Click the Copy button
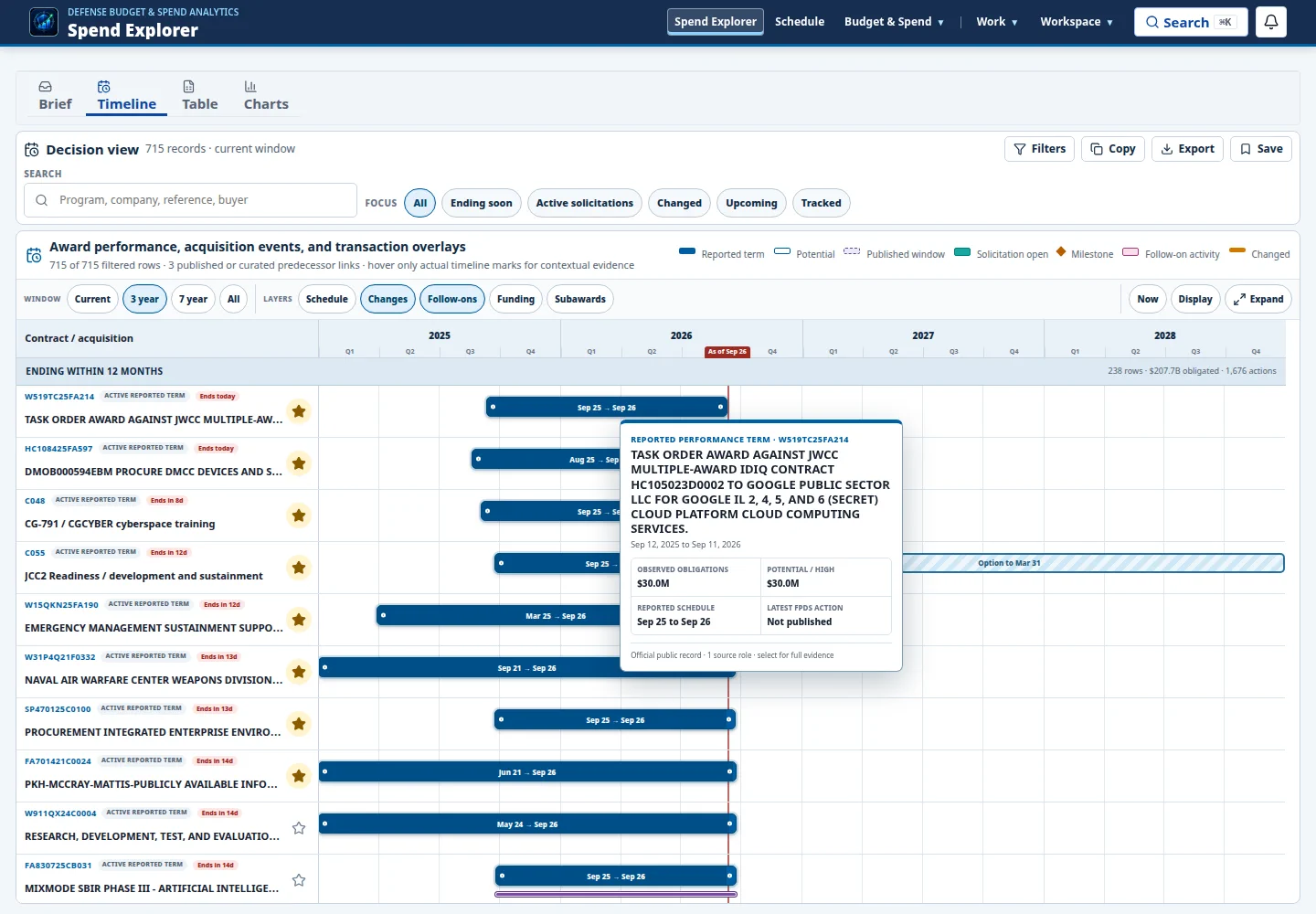The width and height of the screenshot is (1316, 914). (1113, 149)
